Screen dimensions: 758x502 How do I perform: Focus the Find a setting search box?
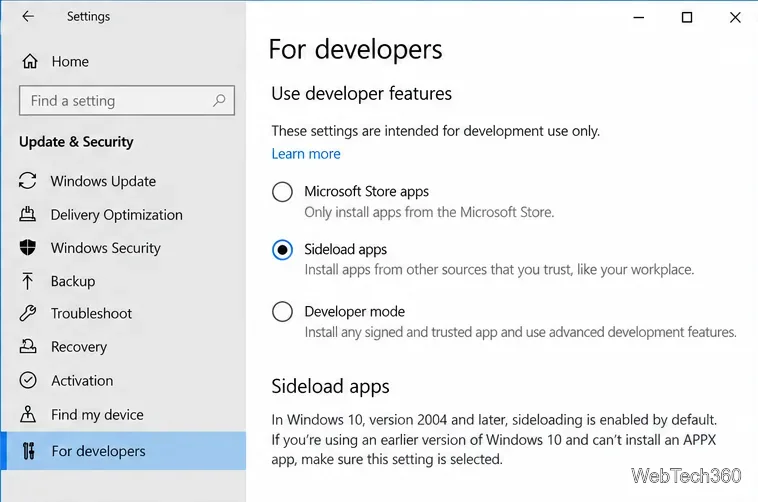click(x=127, y=101)
